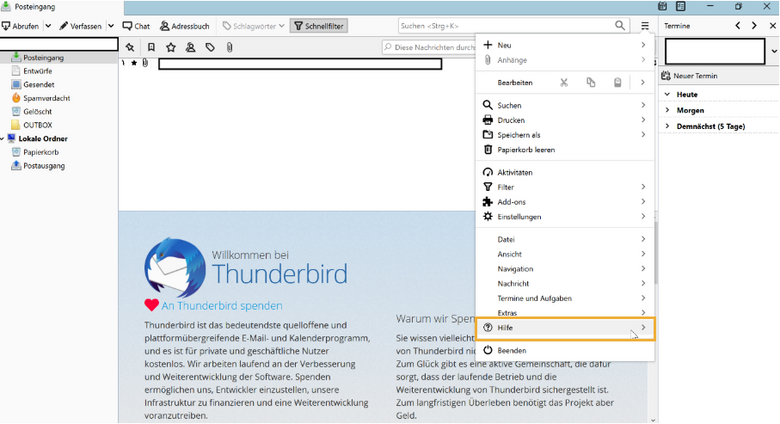The height and width of the screenshot is (424, 780).
Task: Open the Add-ons submenu
Action: tap(565, 202)
